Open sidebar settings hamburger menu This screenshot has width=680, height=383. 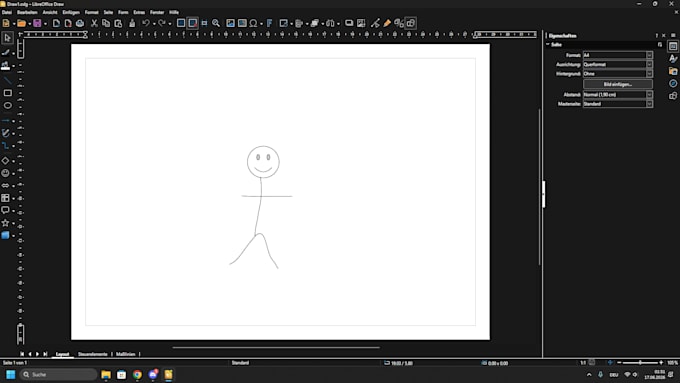(673, 36)
